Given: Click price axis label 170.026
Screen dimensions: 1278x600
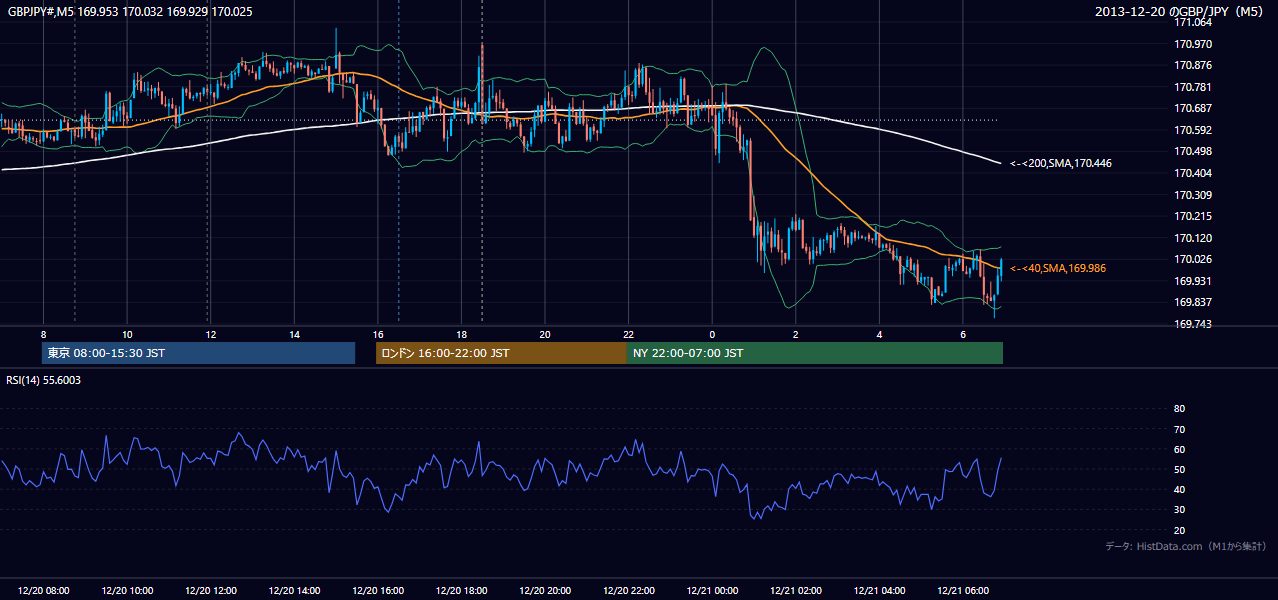Looking at the screenshot, I should pos(1192,259).
